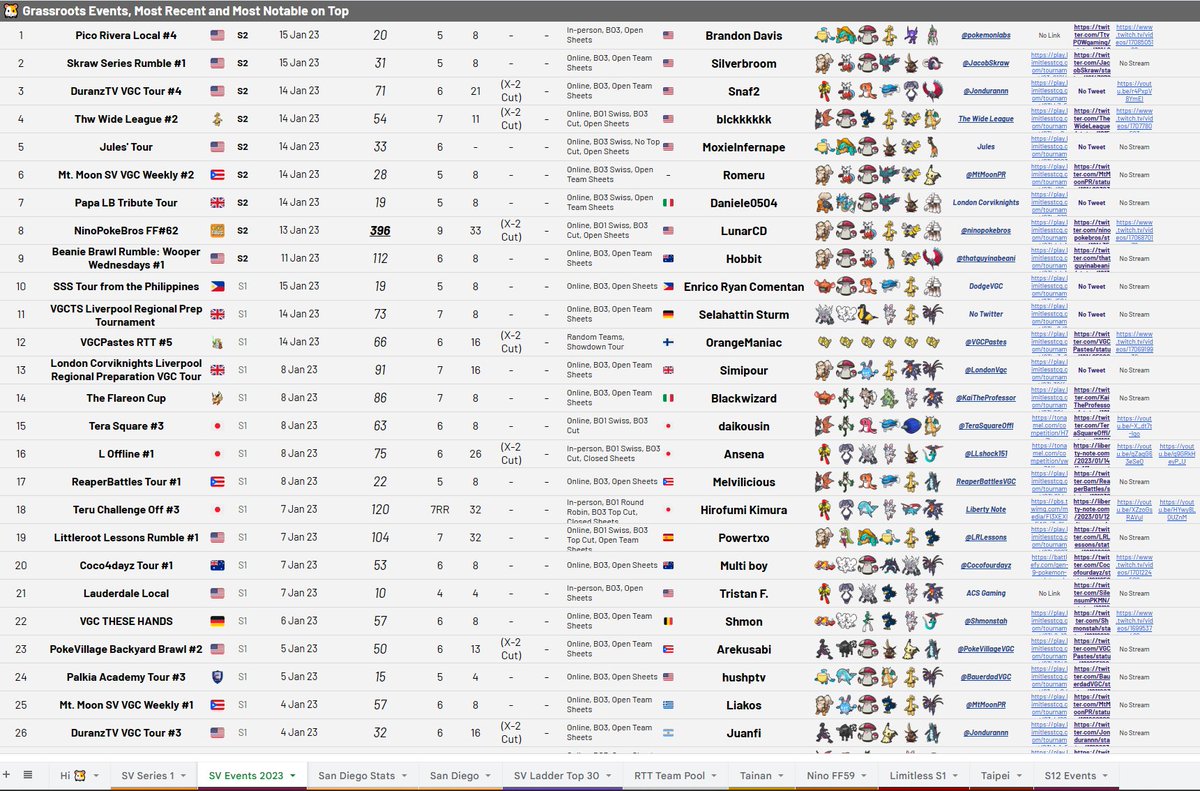This screenshot has width=1200, height=791.
Task: Click the VGCPastes RTT #5 logo icon
Action: coord(217,342)
